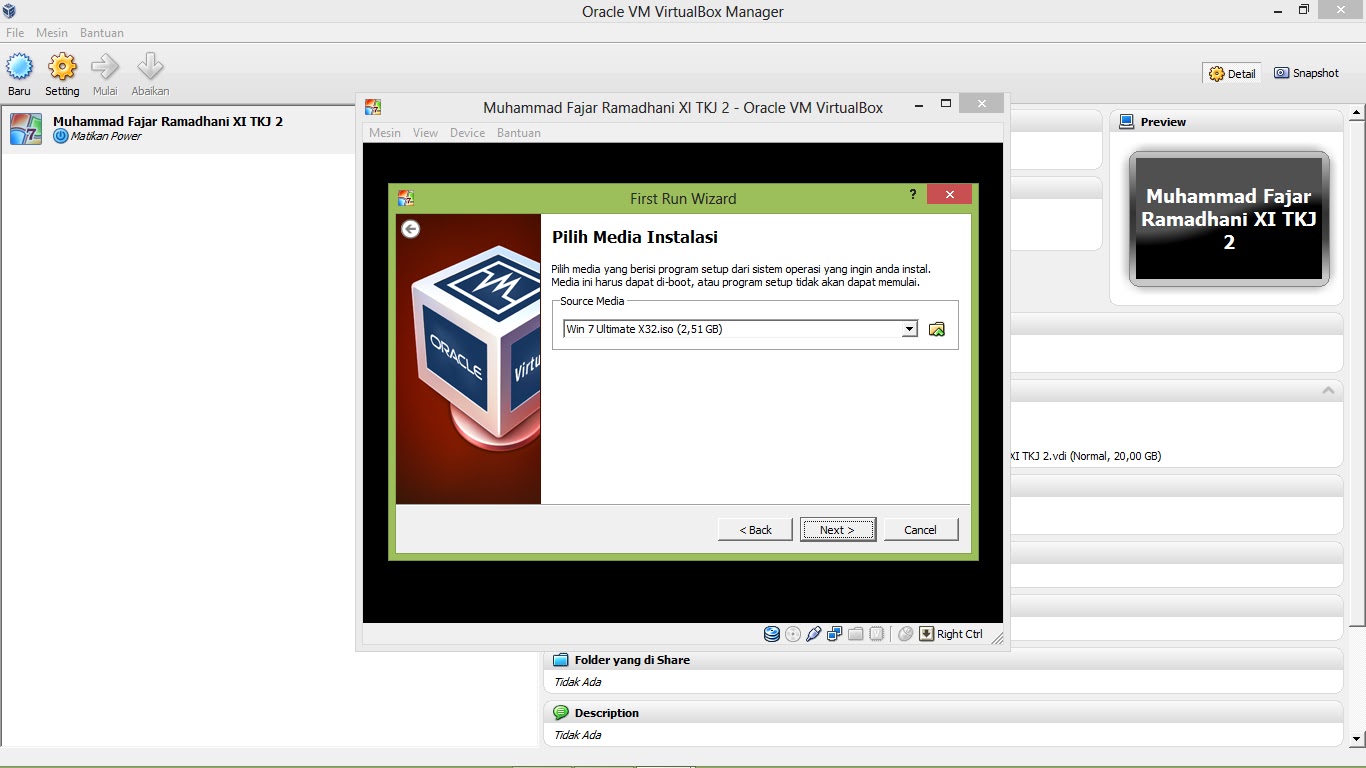Image resolution: width=1366 pixels, height=768 pixels.
Task: Open the Source Media dropdown list
Action: 909,329
